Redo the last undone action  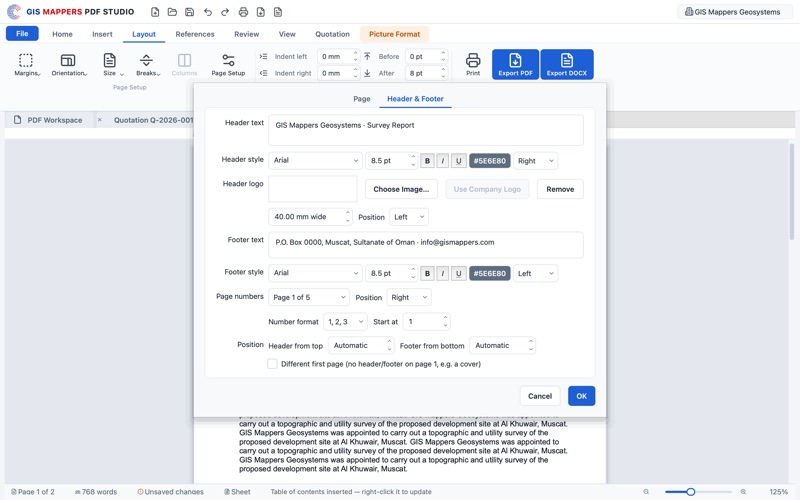[224, 12]
